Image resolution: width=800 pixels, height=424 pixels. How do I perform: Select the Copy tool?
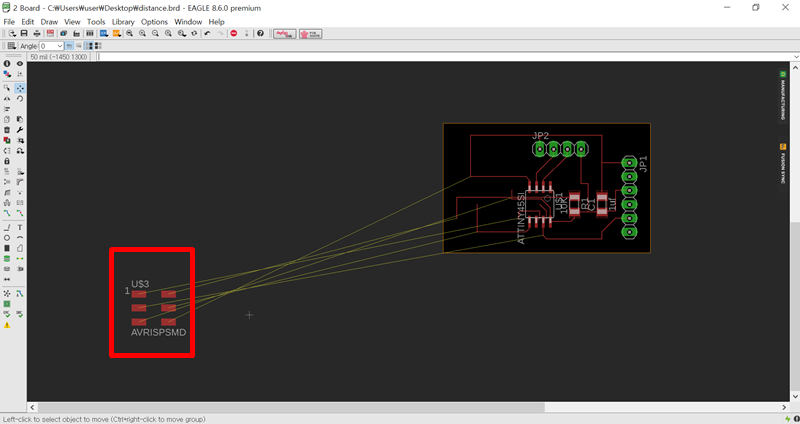click(x=7, y=119)
